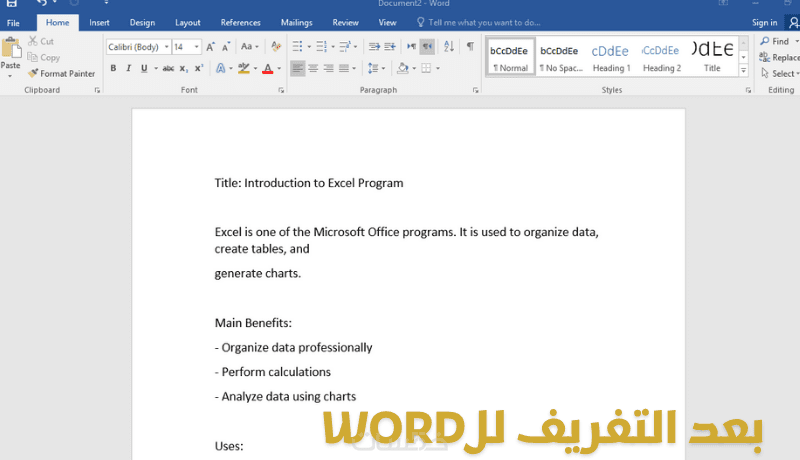Image resolution: width=800 pixels, height=460 pixels.
Task: Switch to the Review tab
Action: coord(345,22)
